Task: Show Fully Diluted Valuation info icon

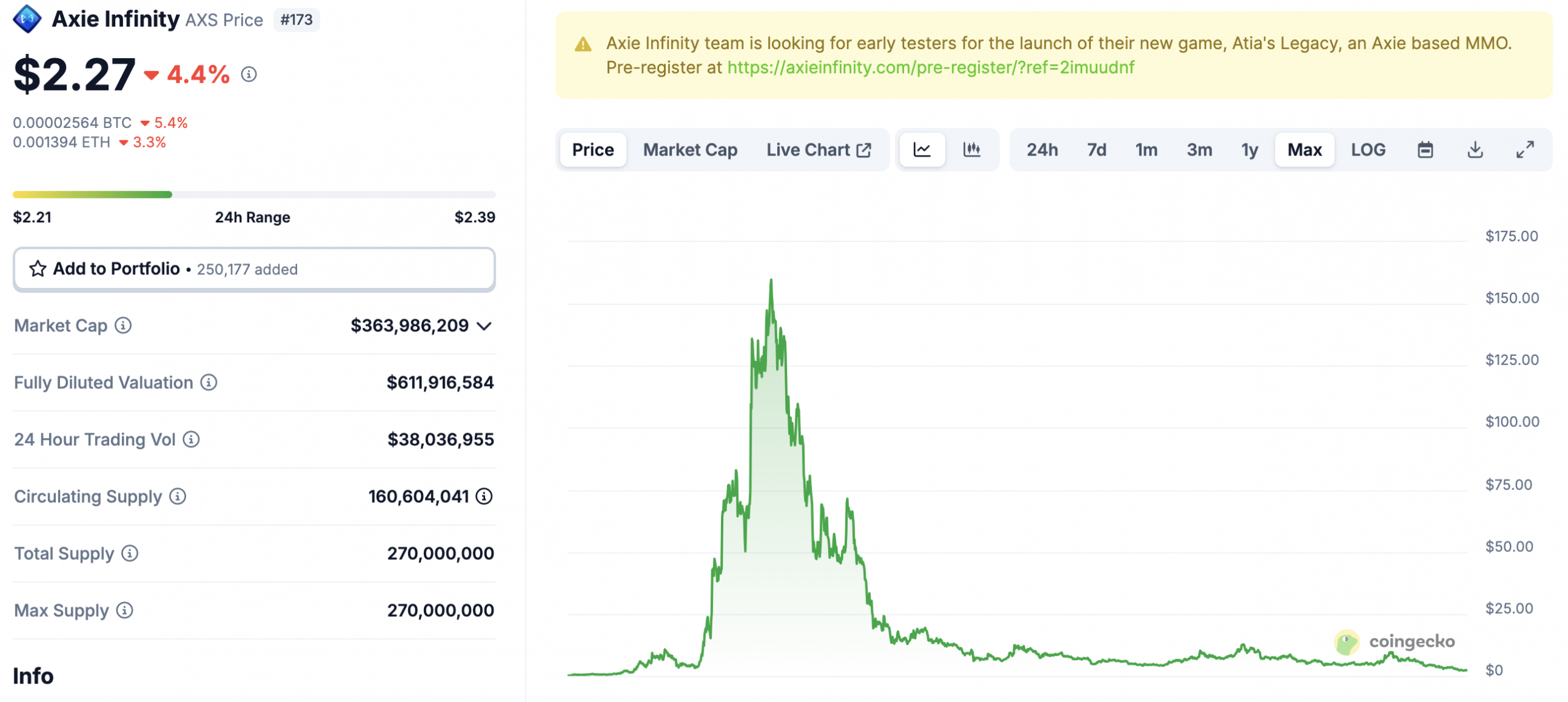Action: point(209,382)
